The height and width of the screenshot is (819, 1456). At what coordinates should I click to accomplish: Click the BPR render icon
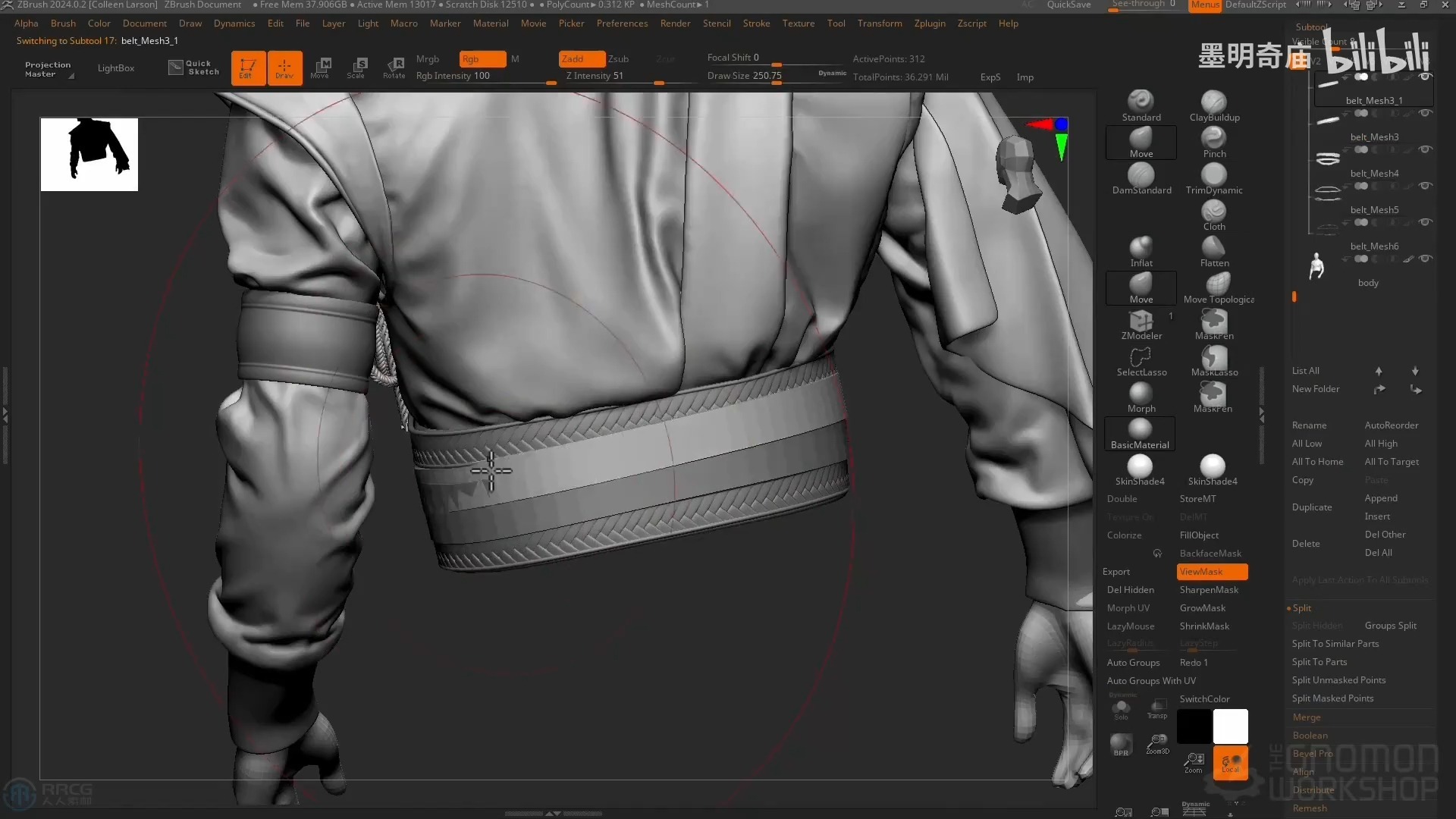point(1121,745)
